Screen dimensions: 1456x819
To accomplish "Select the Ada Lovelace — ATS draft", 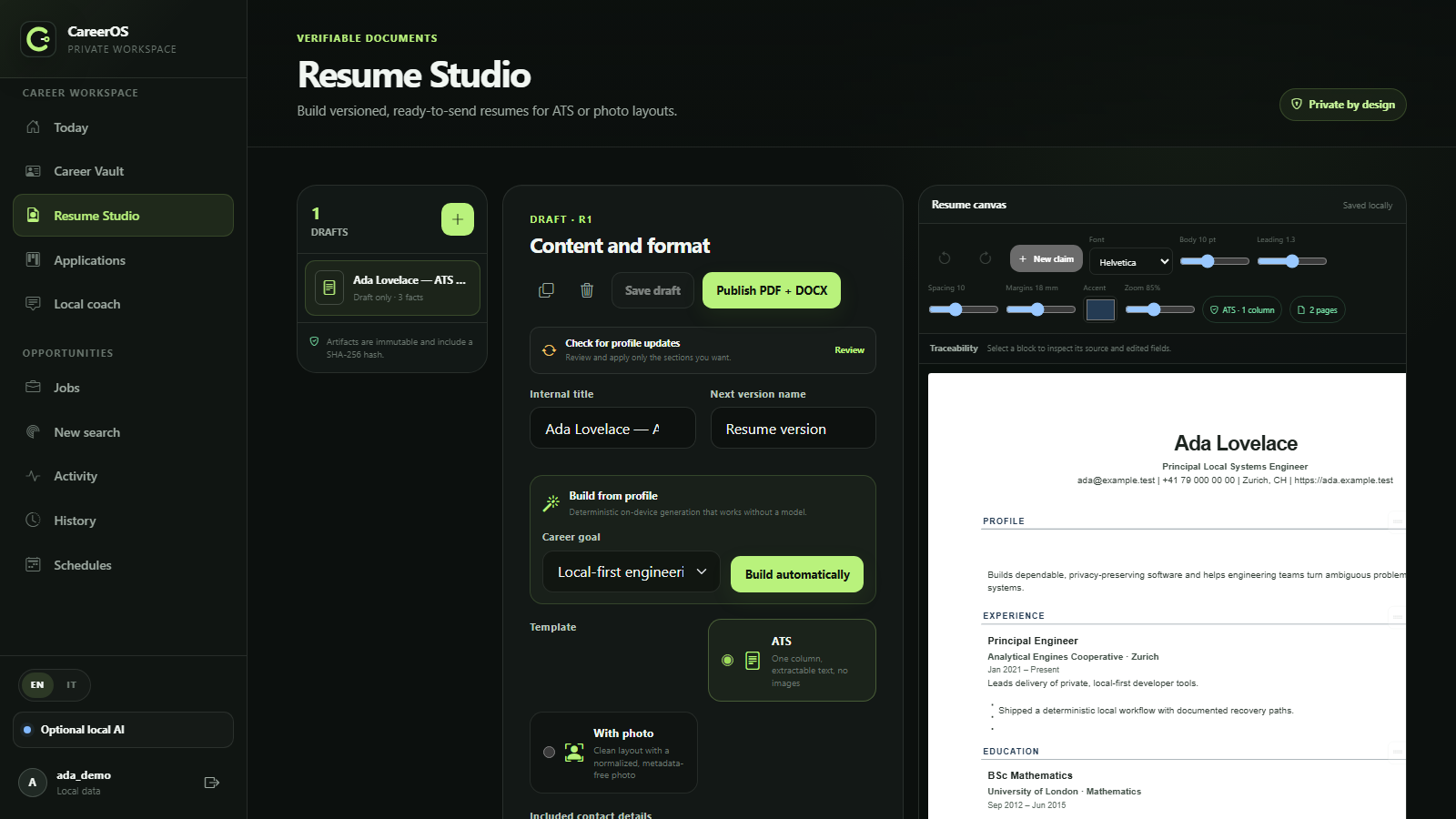I will (392, 288).
